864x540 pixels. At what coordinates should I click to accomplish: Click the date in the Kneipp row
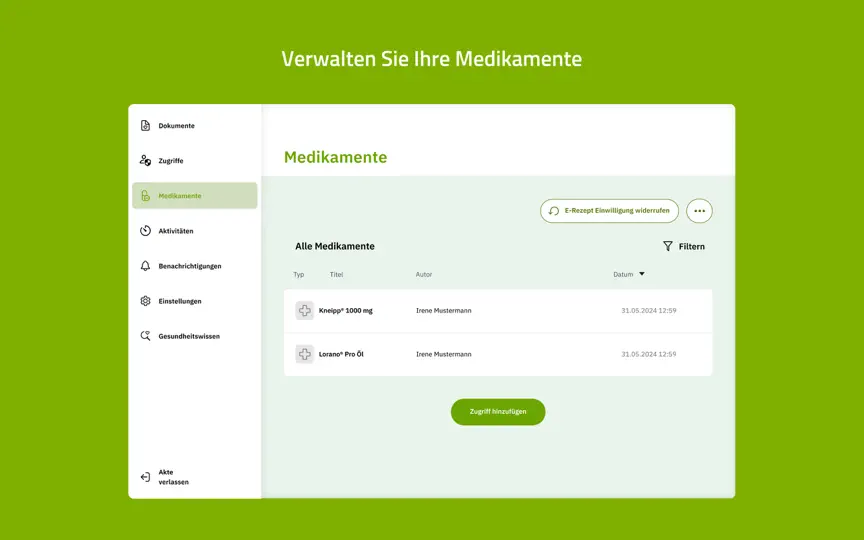click(649, 311)
